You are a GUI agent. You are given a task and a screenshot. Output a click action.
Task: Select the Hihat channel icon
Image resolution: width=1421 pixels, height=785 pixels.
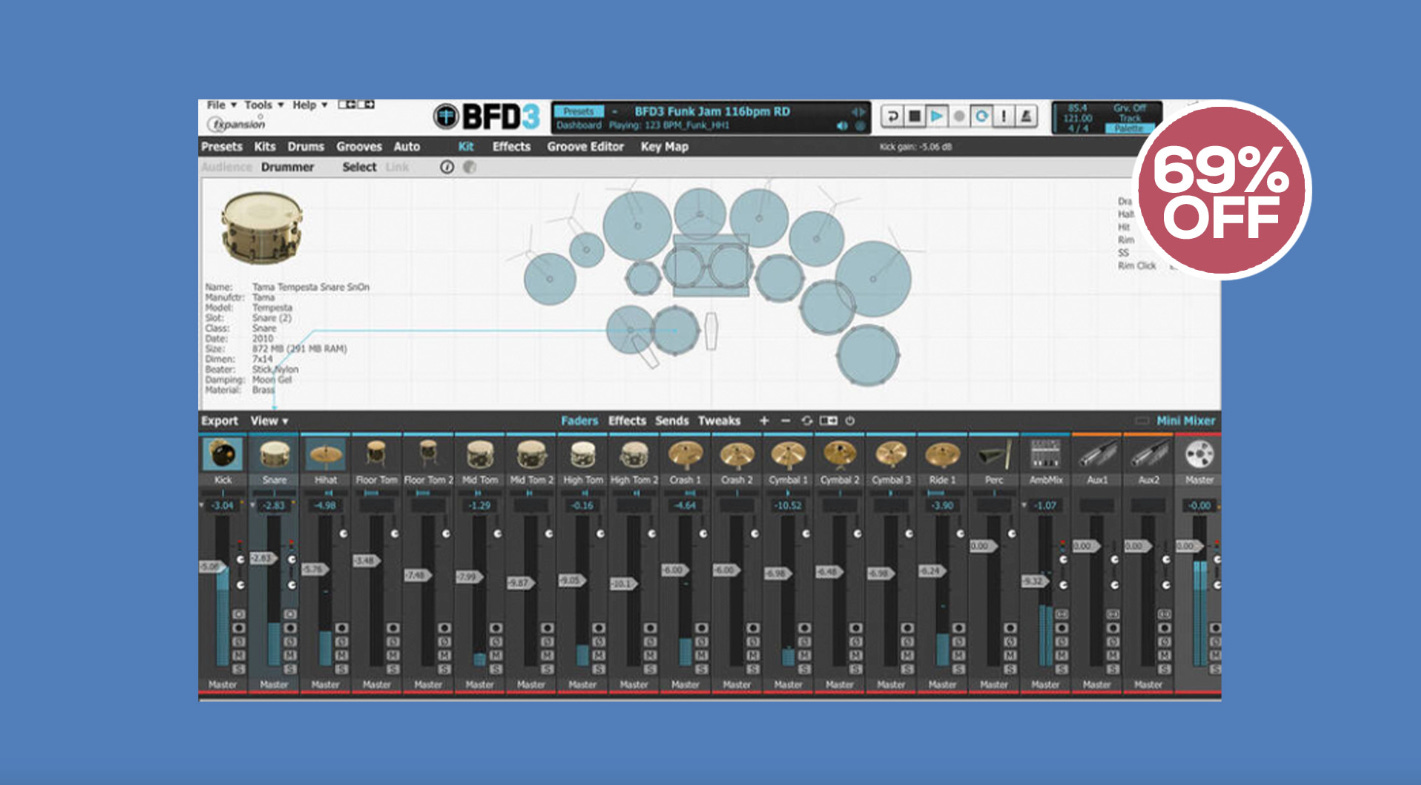click(x=325, y=455)
